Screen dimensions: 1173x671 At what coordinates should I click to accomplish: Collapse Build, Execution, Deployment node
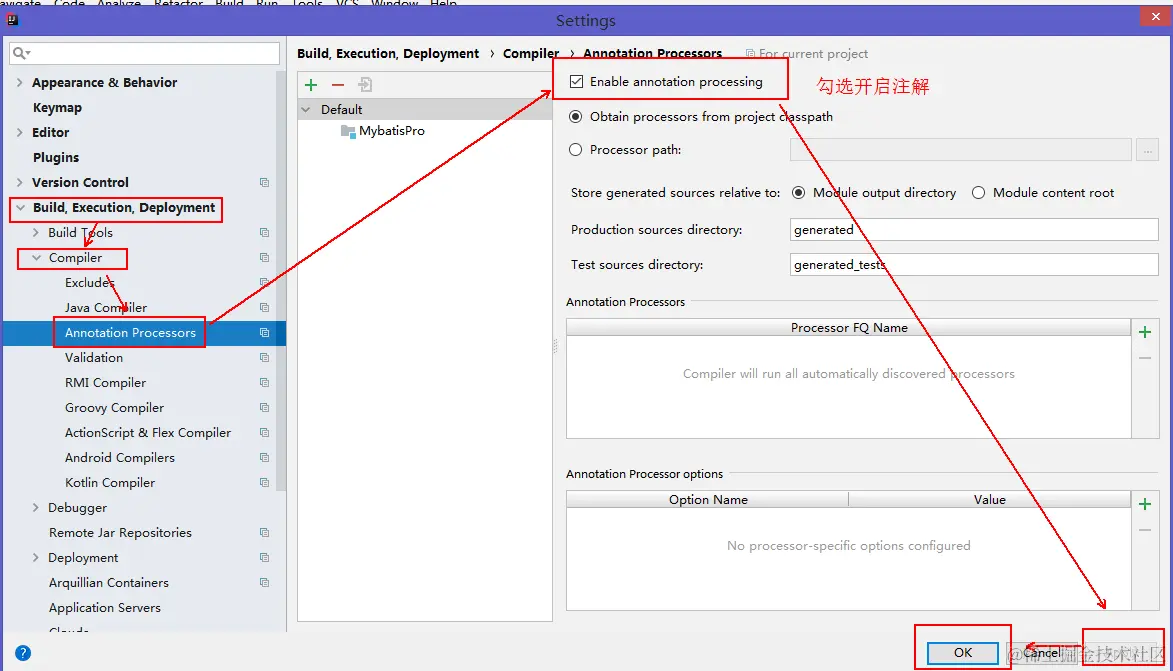pyautogui.click(x=20, y=208)
